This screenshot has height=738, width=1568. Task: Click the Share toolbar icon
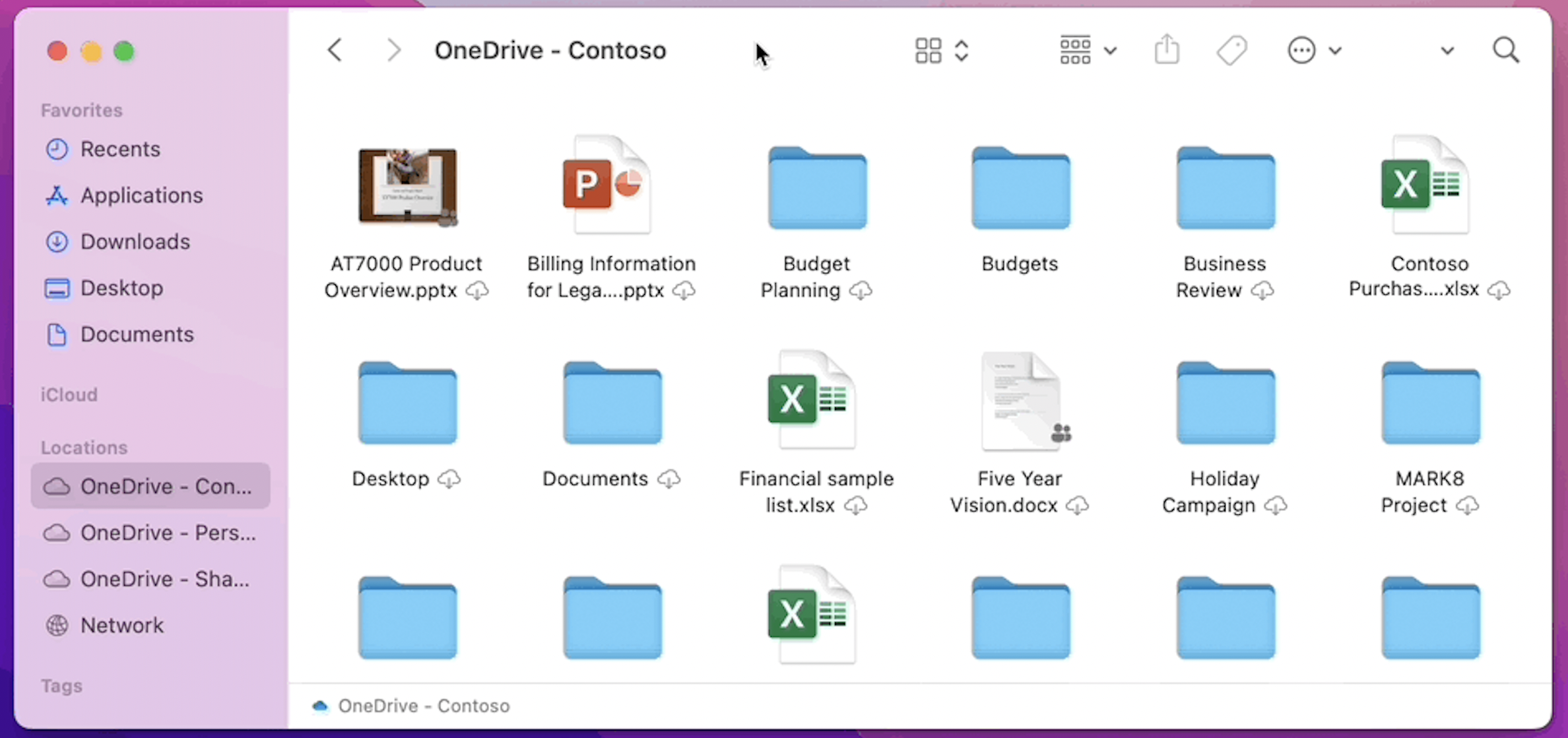pyautogui.click(x=1167, y=50)
